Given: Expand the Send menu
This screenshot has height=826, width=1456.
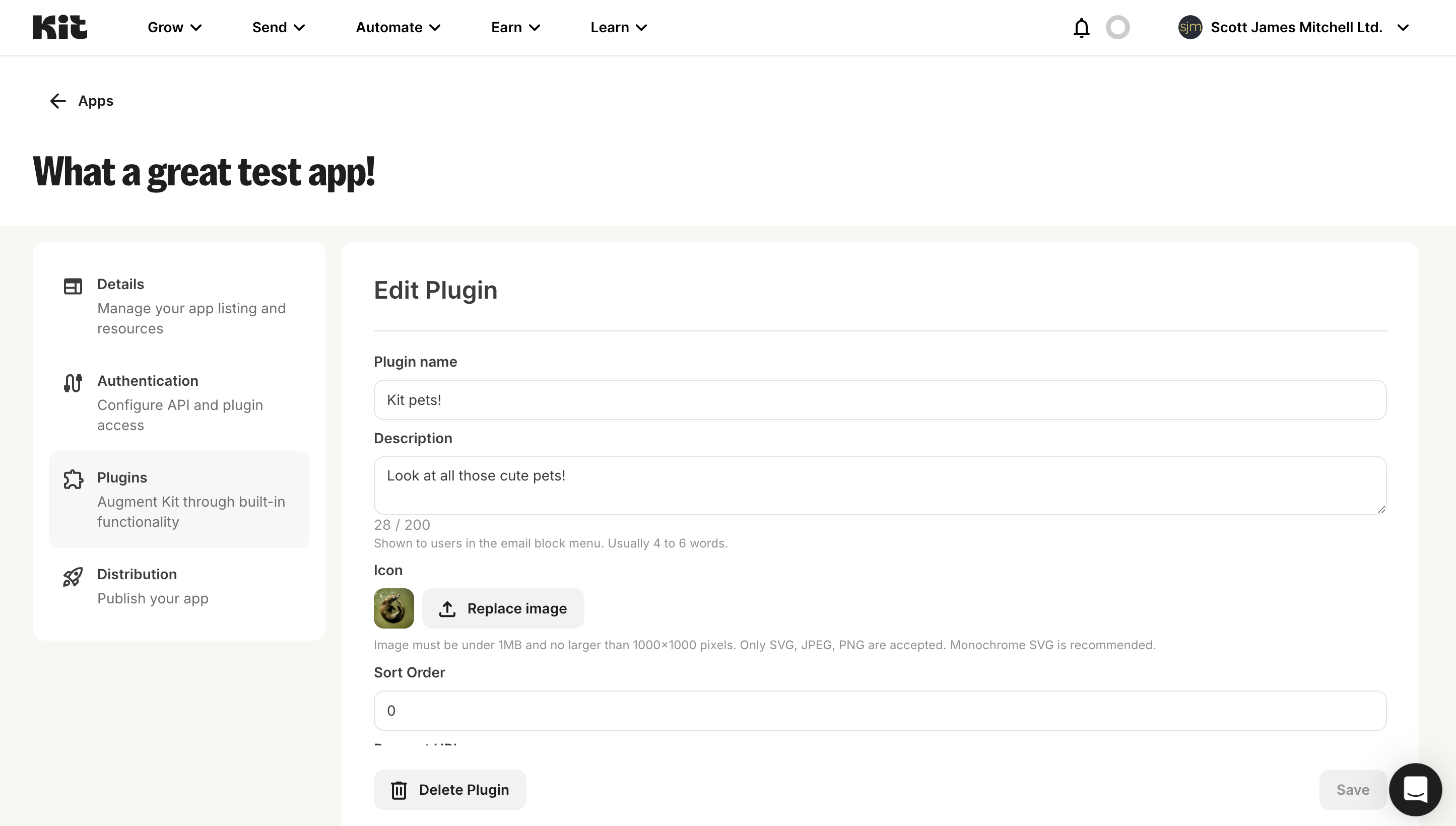Looking at the screenshot, I should tap(279, 27).
